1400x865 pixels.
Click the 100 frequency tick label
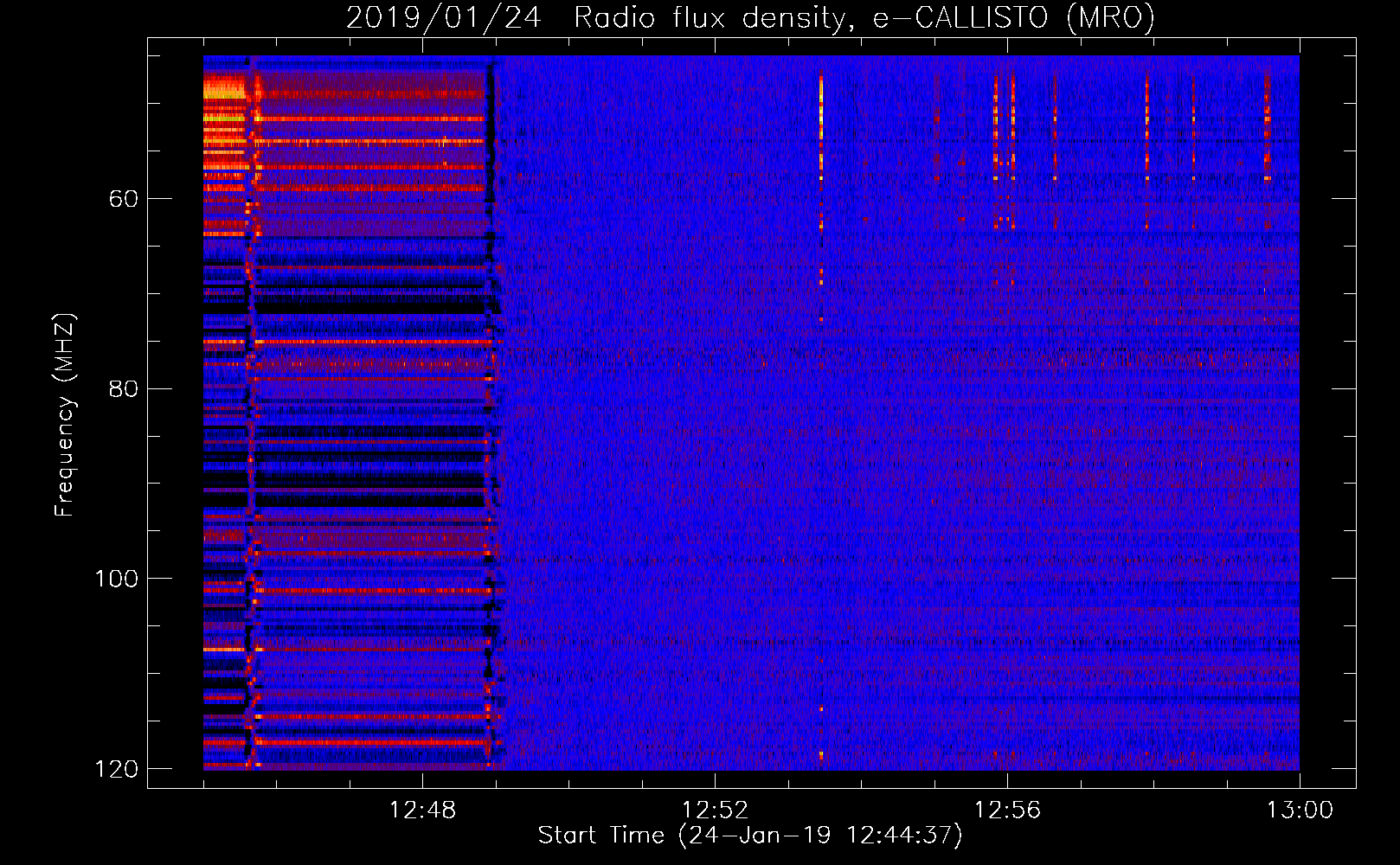pyautogui.click(x=116, y=579)
